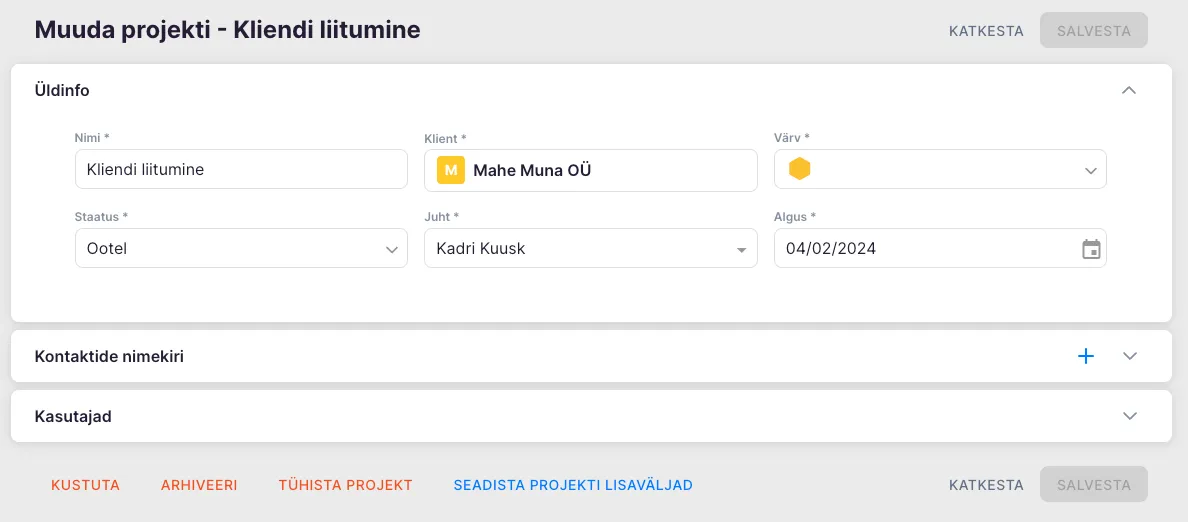Open Seadista projekti lisaväljad link
The image size is (1188, 522).
point(573,485)
